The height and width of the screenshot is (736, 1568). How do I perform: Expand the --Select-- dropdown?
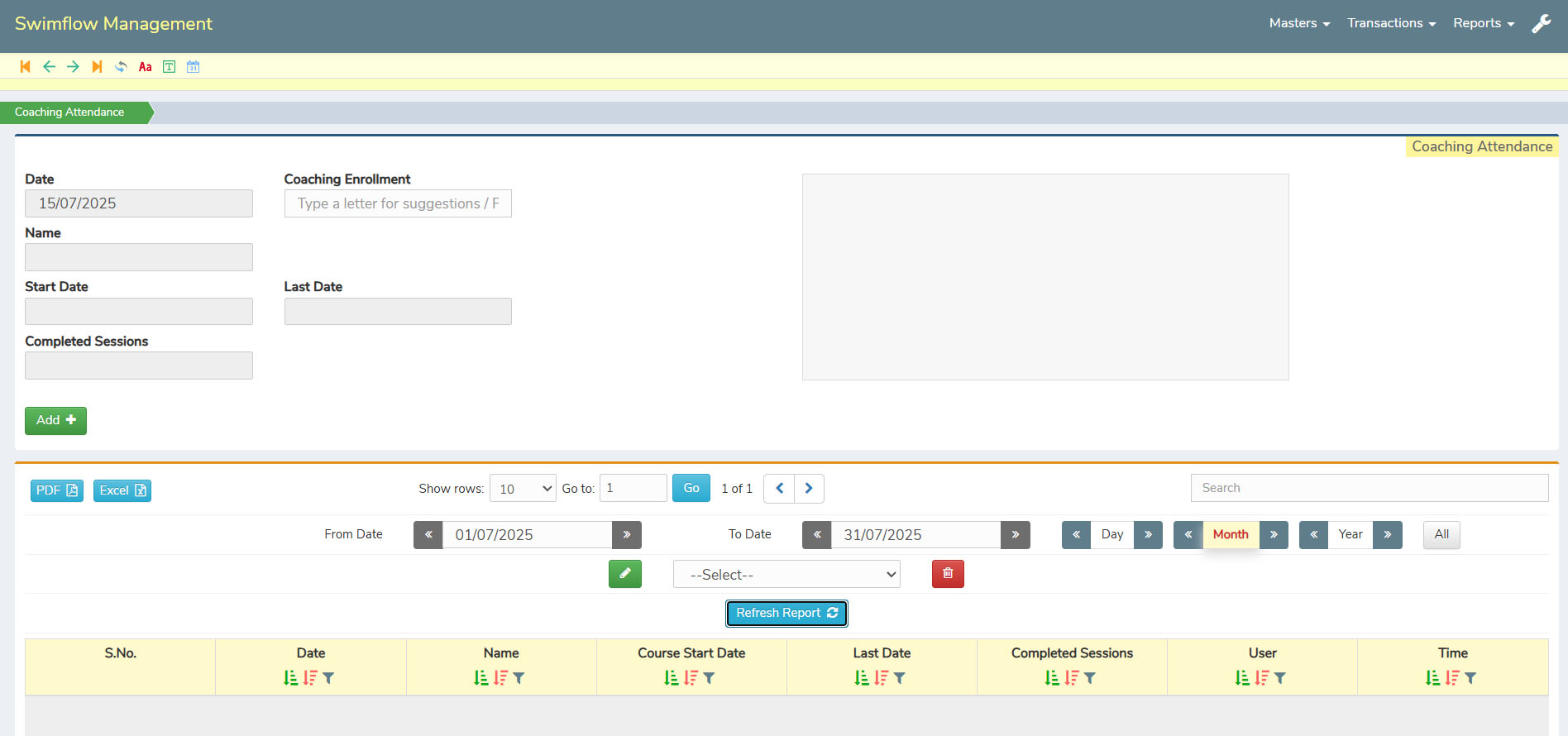click(x=786, y=575)
